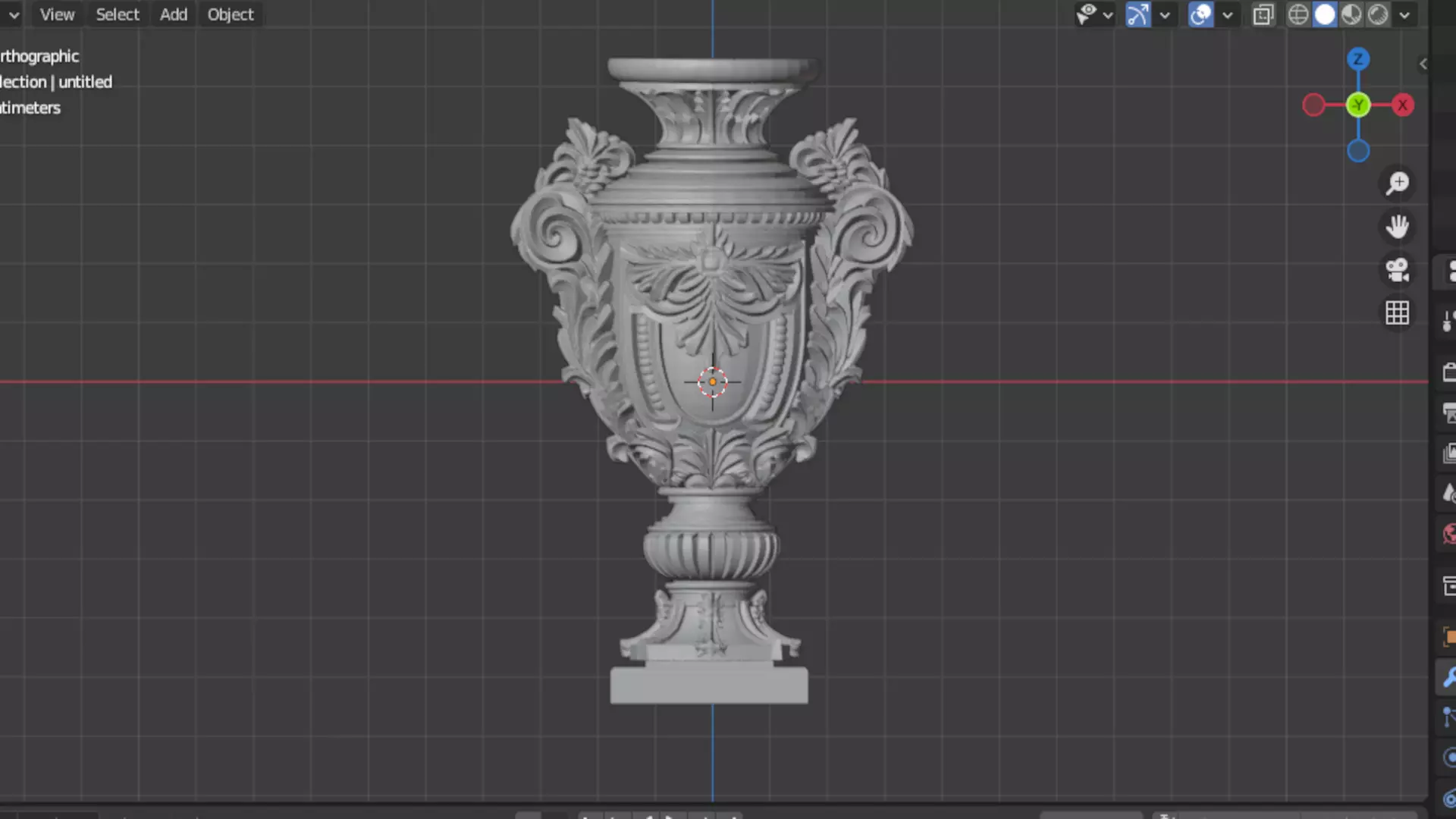This screenshot has width=1456, height=819.
Task: Click the red X axis gizmo ball
Action: point(1403,105)
